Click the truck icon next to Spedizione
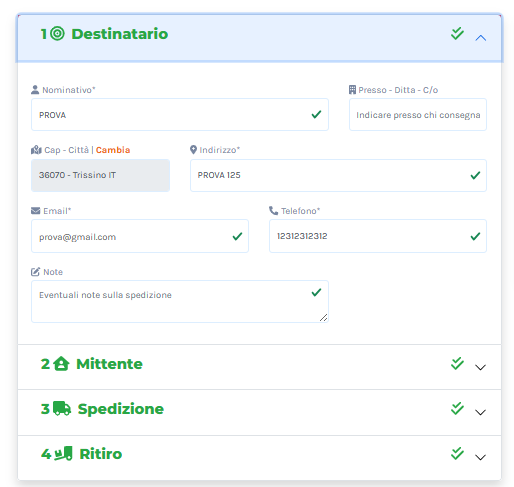 pos(62,409)
